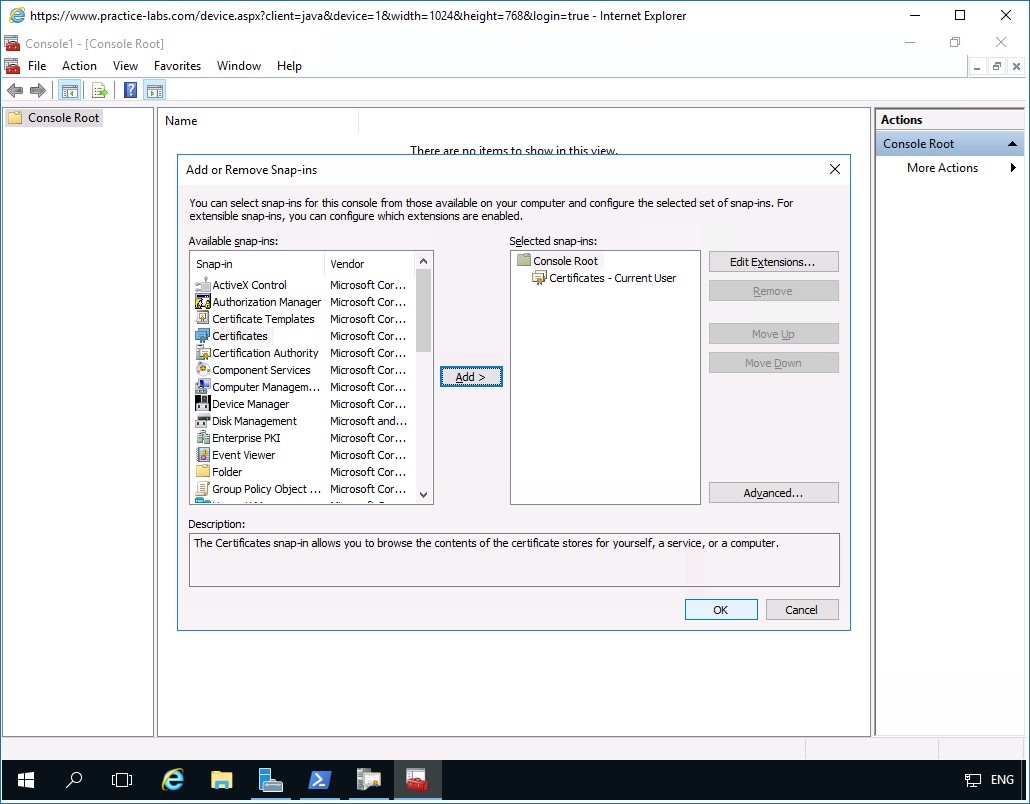Click the Back navigation arrow on the toolbar
This screenshot has height=804, width=1030.
pyautogui.click(x=15, y=89)
